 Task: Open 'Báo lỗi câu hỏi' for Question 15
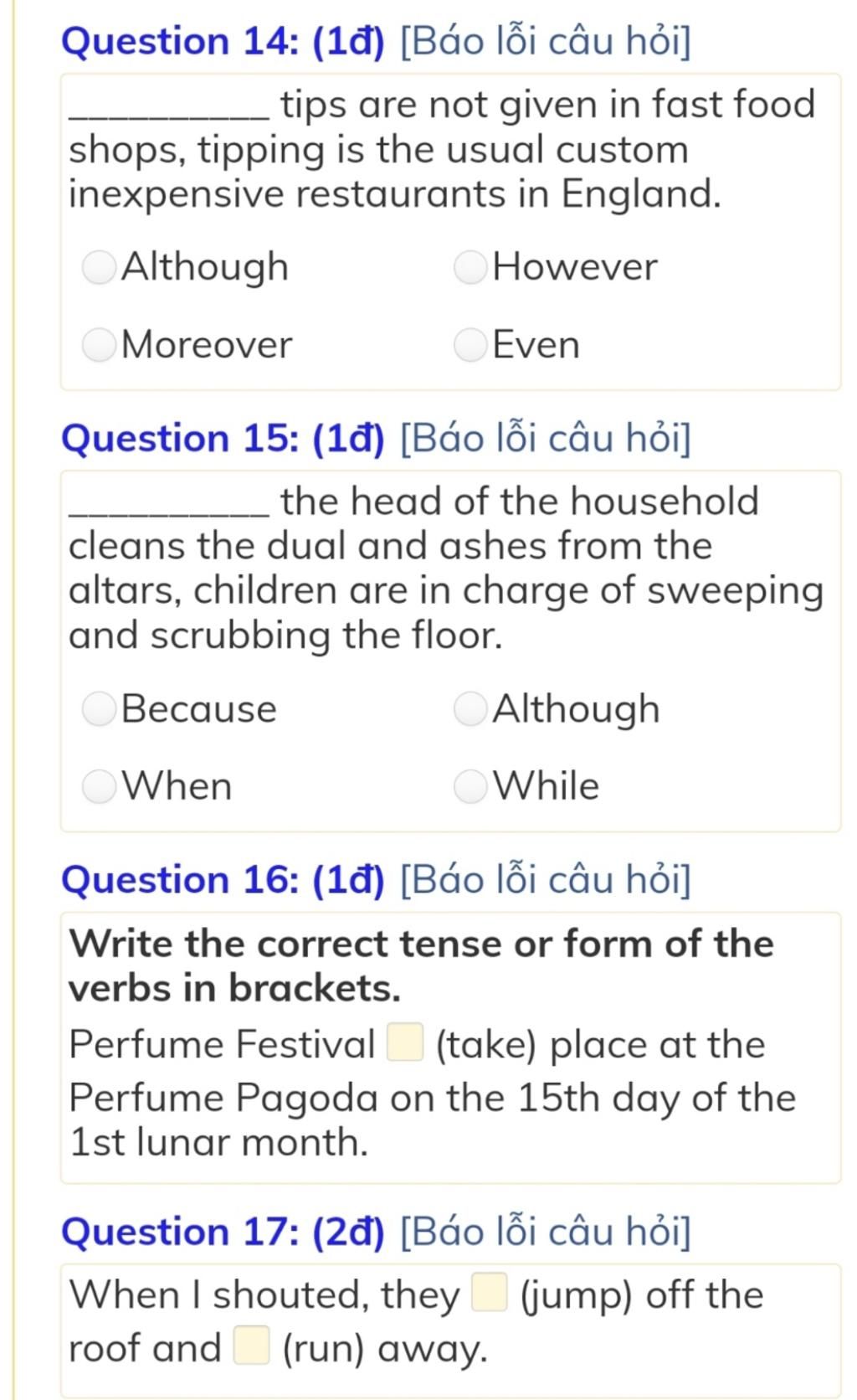click(x=547, y=438)
